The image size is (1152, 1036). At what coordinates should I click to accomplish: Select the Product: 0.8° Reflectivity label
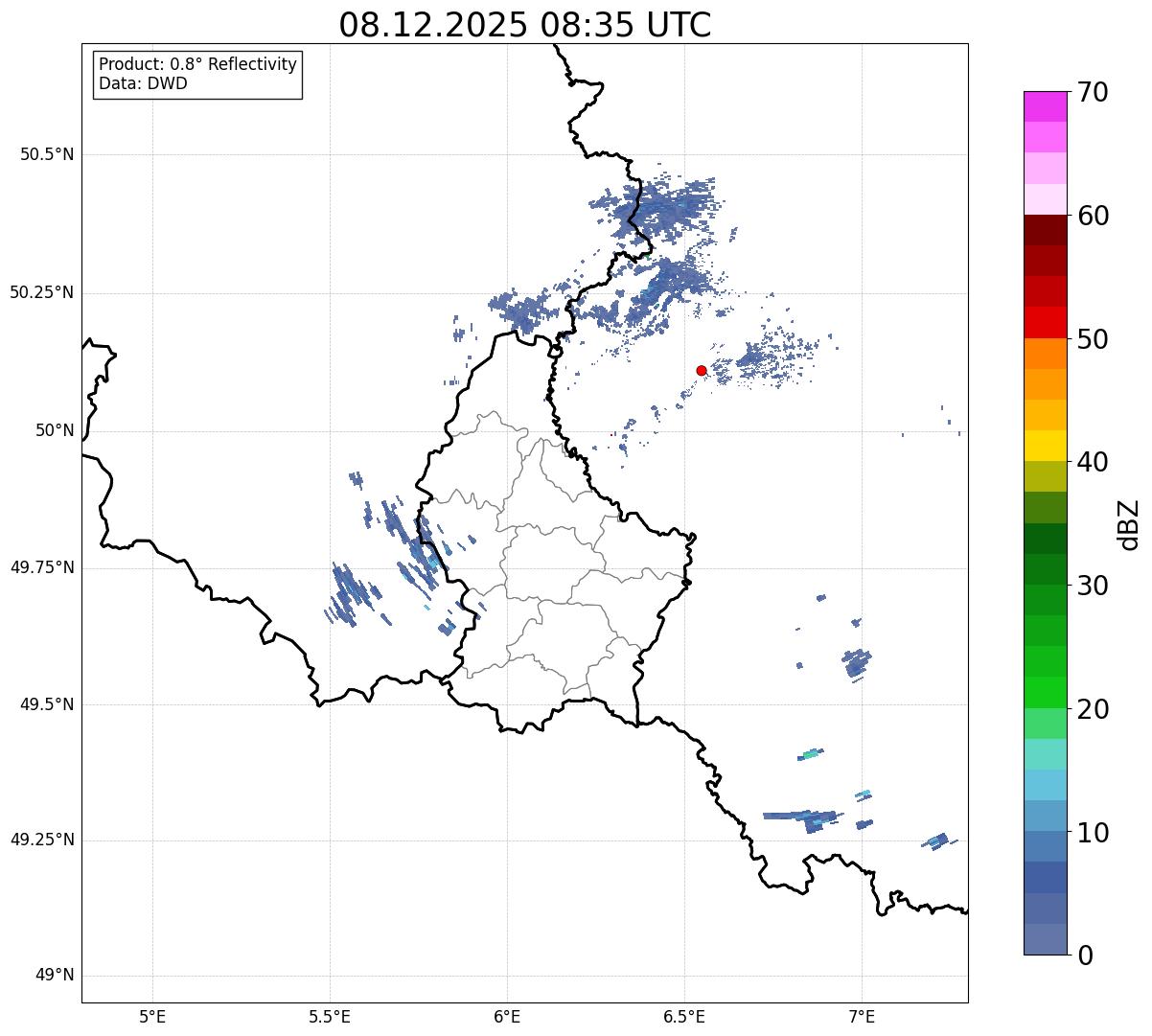tap(198, 64)
